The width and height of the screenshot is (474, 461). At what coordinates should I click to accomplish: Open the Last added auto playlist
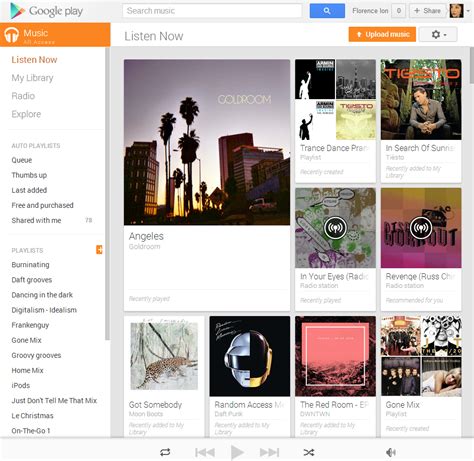click(x=29, y=190)
